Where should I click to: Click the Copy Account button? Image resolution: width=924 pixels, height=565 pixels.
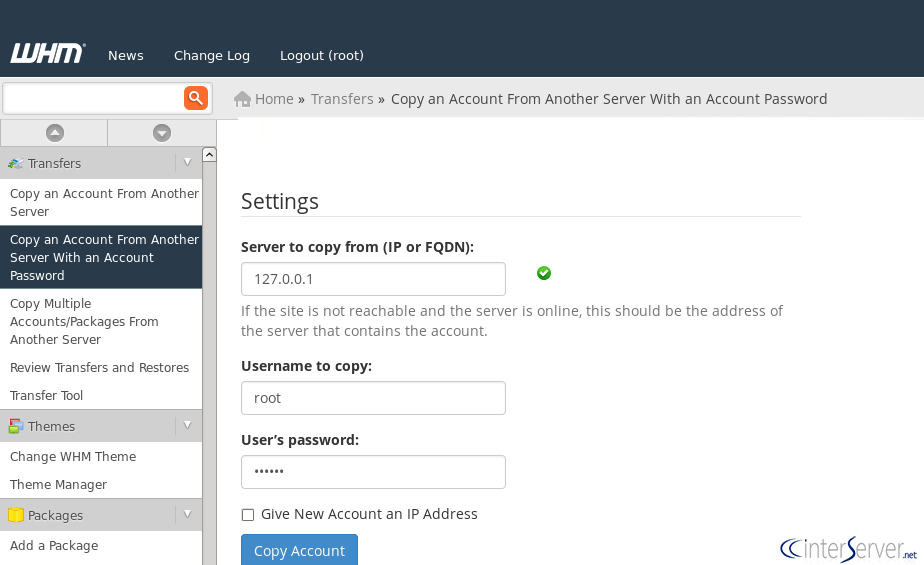pyautogui.click(x=299, y=550)
